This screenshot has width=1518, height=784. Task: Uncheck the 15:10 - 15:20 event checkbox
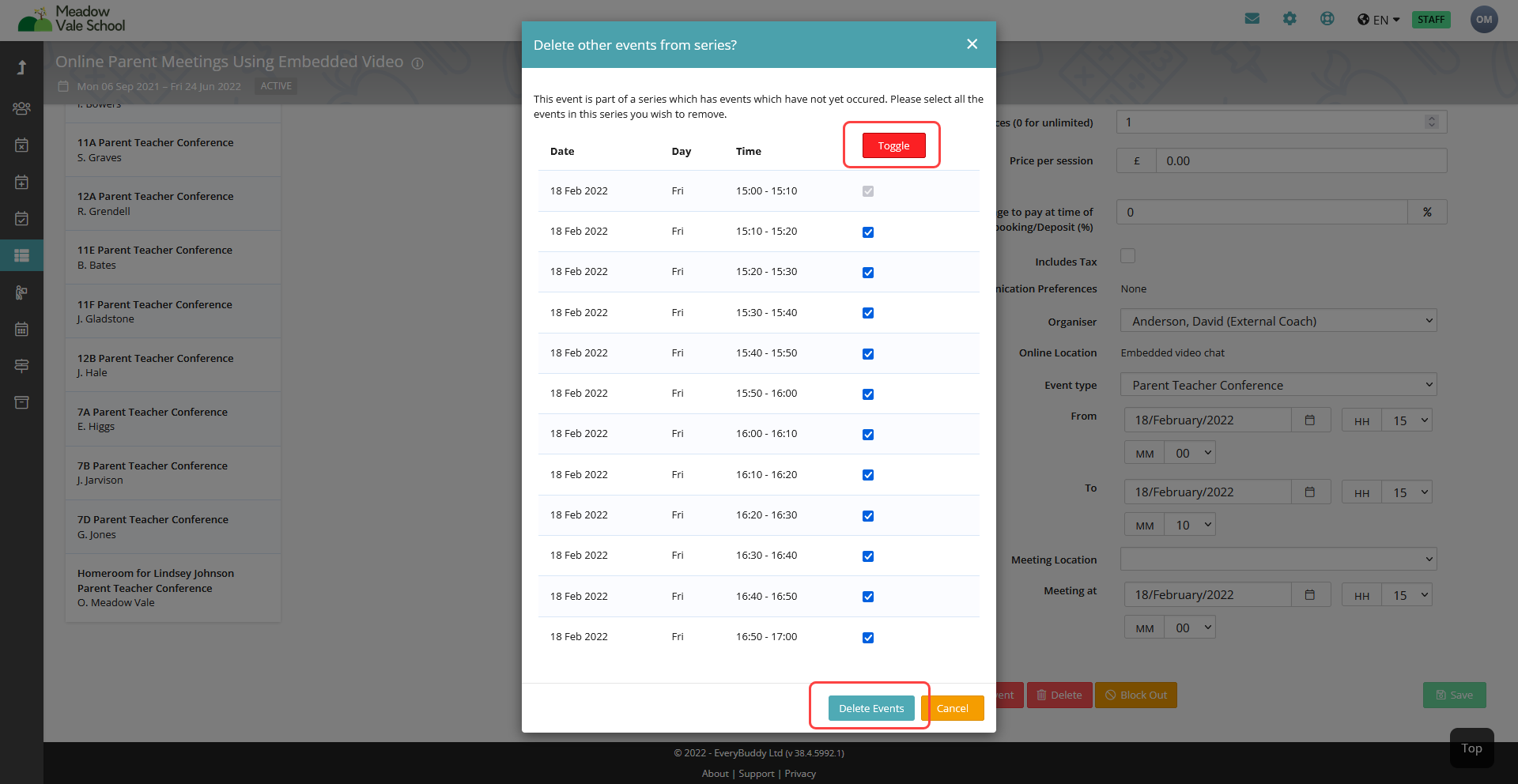(x=868, y=232)
